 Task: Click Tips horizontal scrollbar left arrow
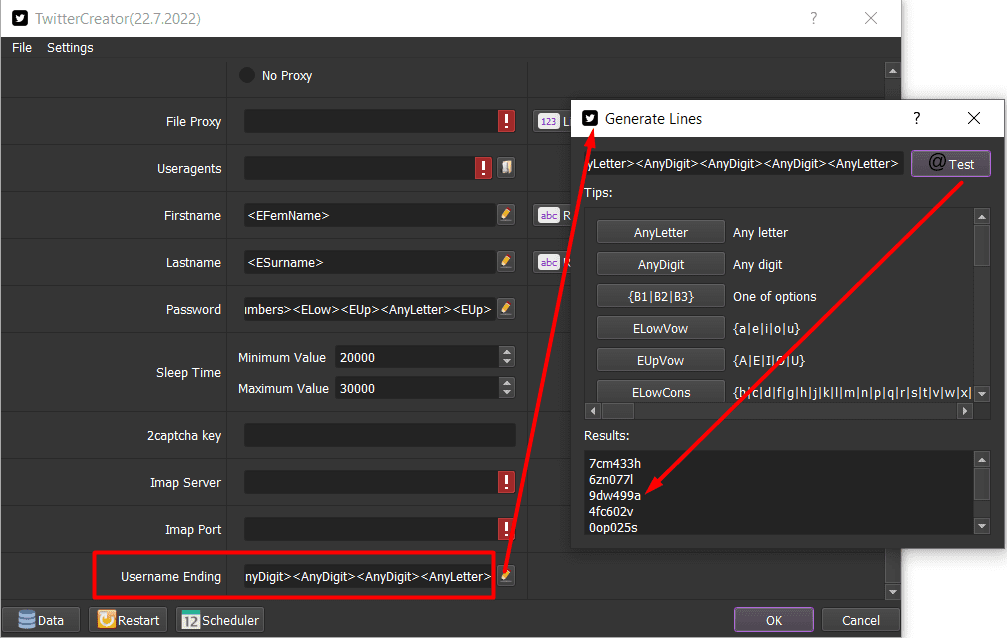pyautogui.click(x=593, y=411)
